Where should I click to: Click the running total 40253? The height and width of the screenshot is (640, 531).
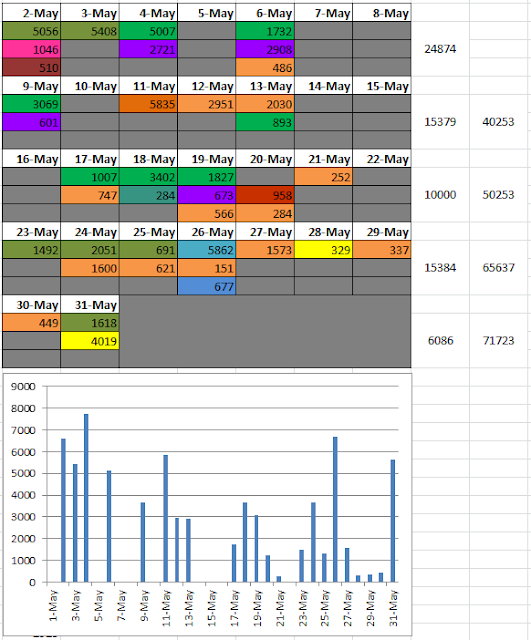pyautogui.click(x=498, y=122)
